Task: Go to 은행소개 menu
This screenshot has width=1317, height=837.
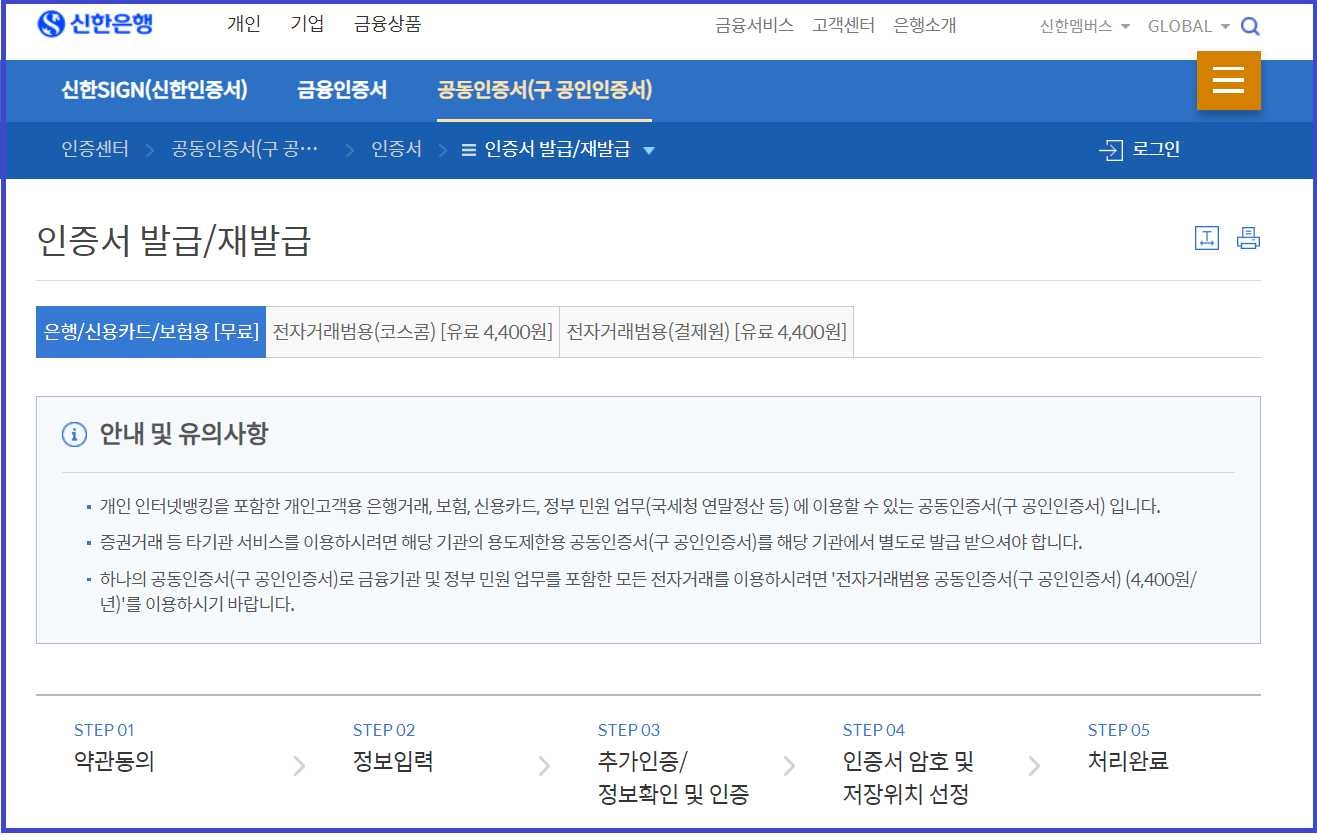Action: coord(925,26)
